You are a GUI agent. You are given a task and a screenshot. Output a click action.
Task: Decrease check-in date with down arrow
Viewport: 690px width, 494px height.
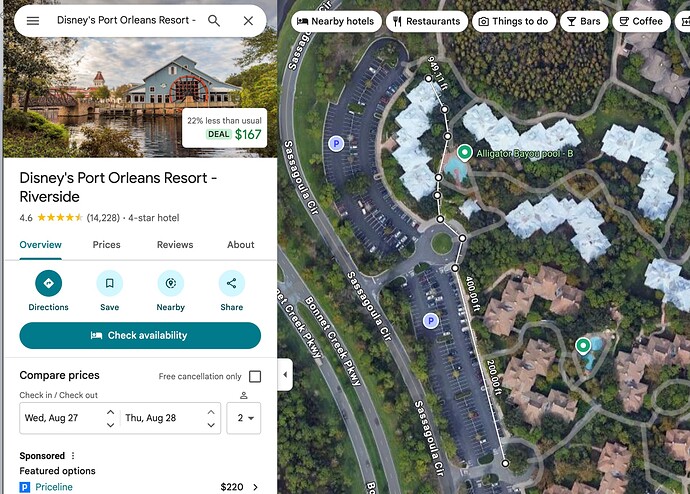click(110, 425)
